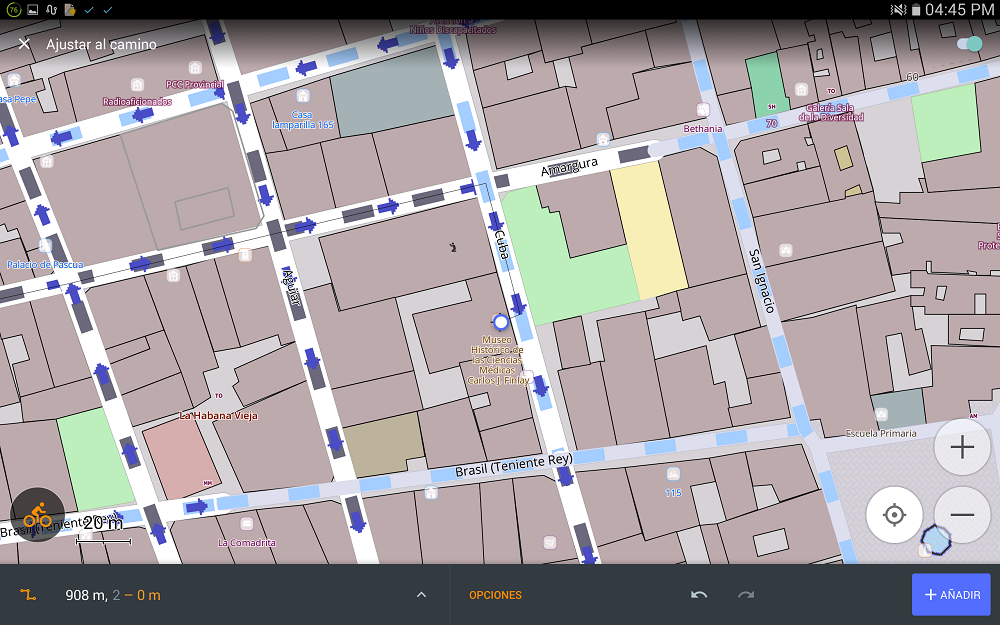The height and width of the screenshot is (625, 1000).
Task: Select the Casa lamparilla 165 label
Action: point(302,120)
